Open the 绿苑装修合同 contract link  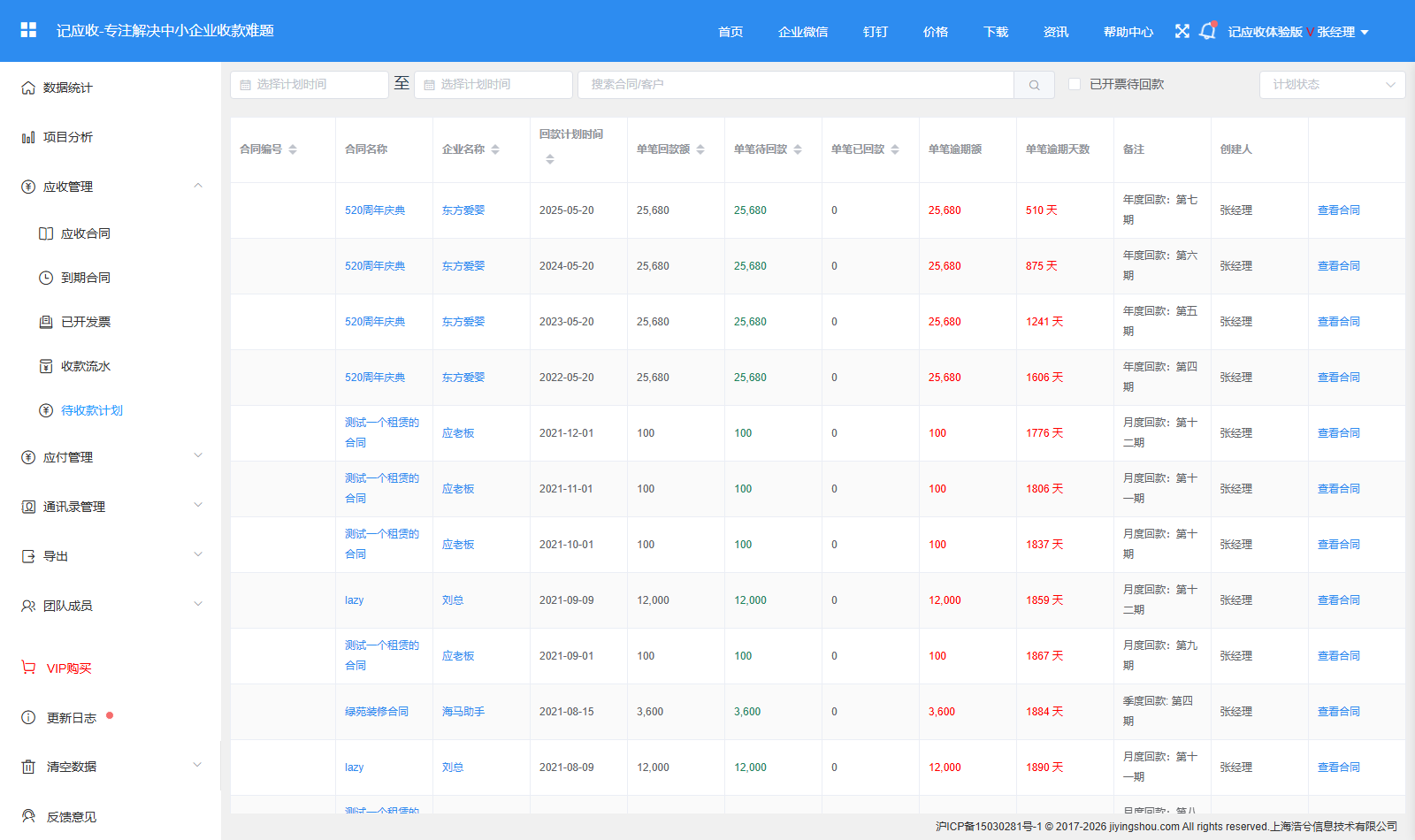(377, 712)
